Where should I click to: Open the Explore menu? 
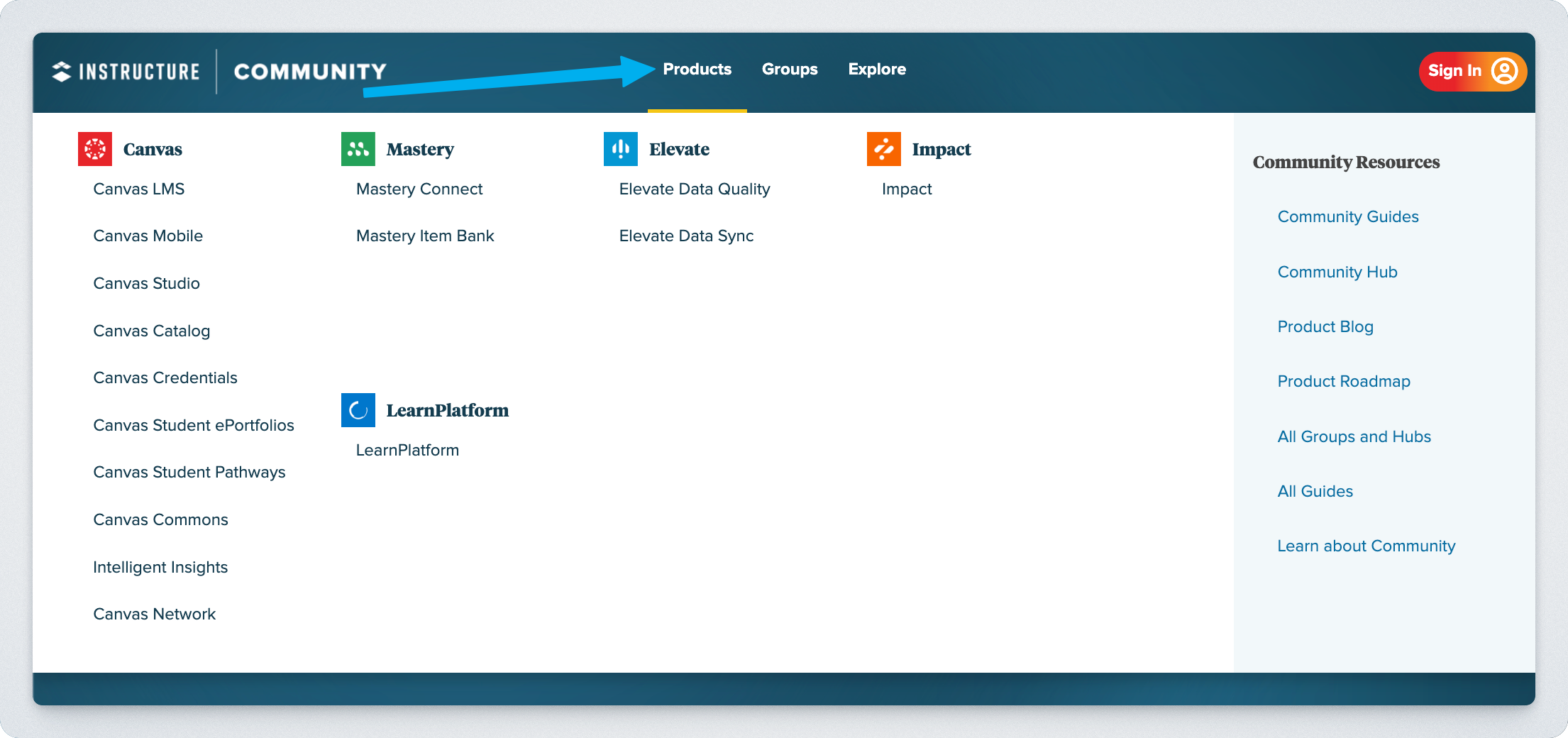point(877,70)
